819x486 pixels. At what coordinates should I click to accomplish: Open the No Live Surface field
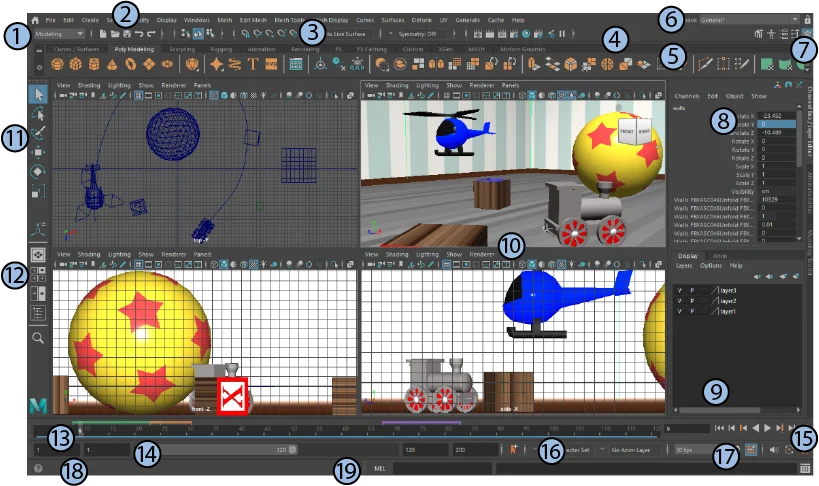click(x=346, y=34)
